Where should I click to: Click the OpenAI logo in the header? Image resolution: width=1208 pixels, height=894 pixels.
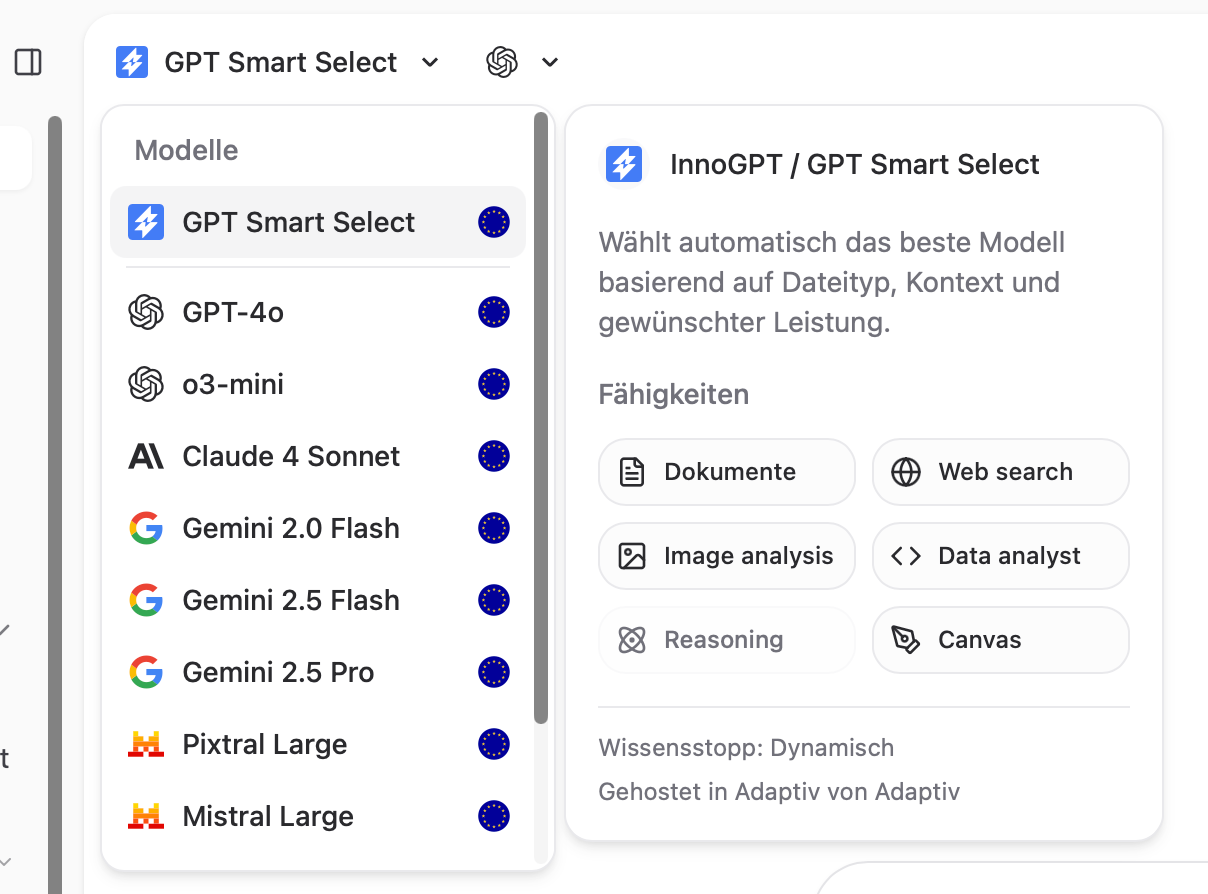(502, 62)
